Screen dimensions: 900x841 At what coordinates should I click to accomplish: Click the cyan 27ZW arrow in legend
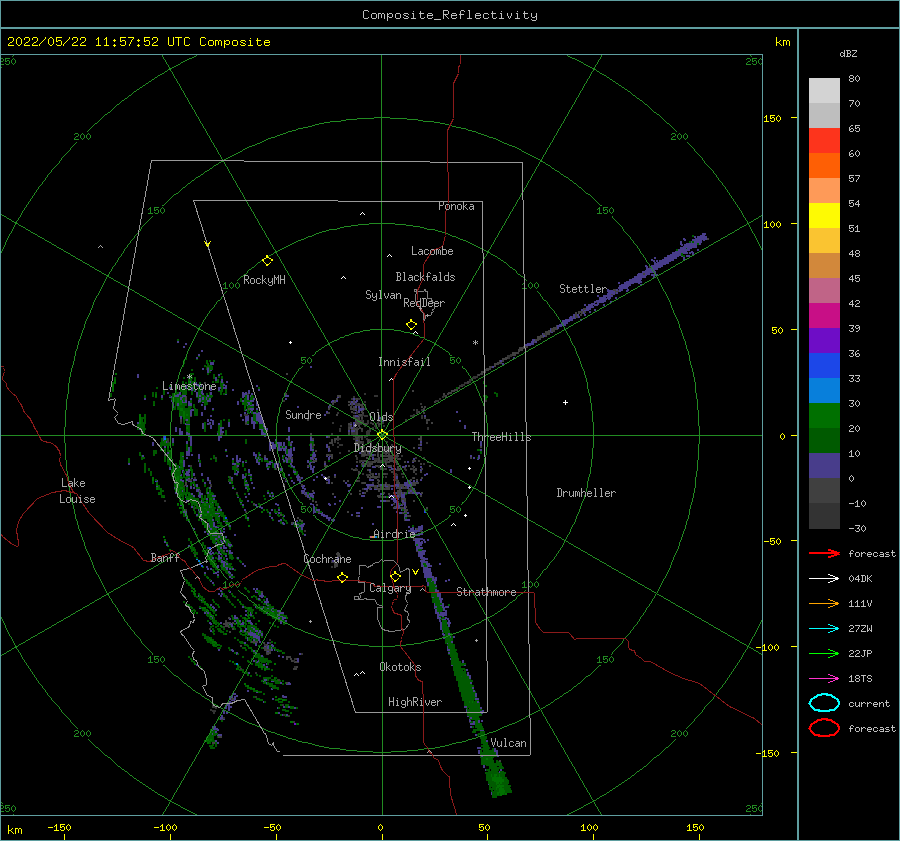pyautogui.click(x=824, y=629)
